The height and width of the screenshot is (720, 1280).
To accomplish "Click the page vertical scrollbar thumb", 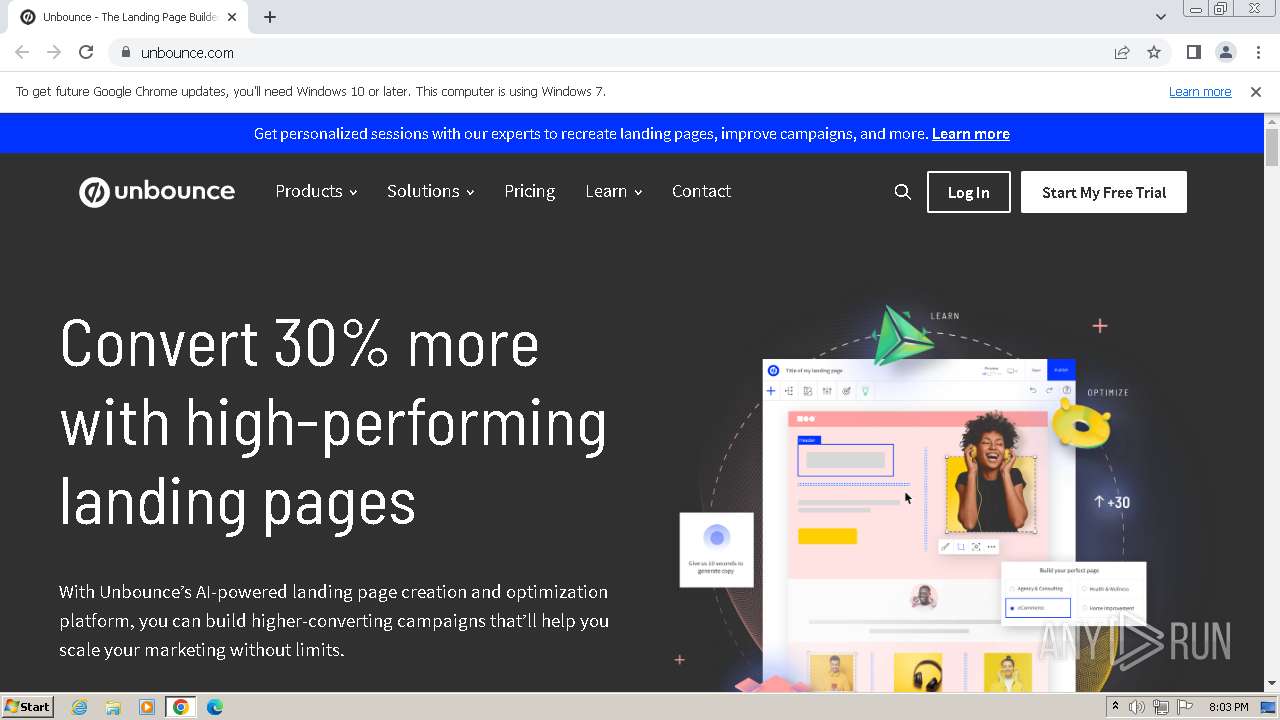I will (1272, 147).
